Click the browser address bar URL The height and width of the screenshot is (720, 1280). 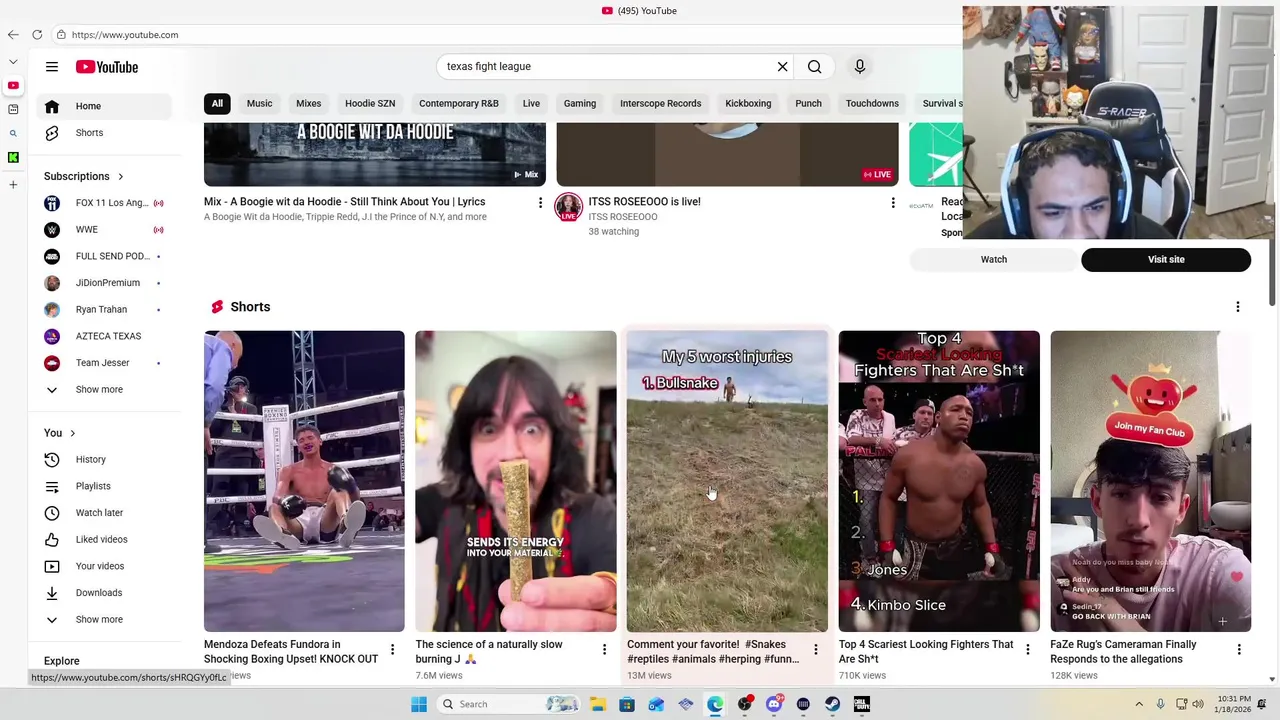pos(125,35)
